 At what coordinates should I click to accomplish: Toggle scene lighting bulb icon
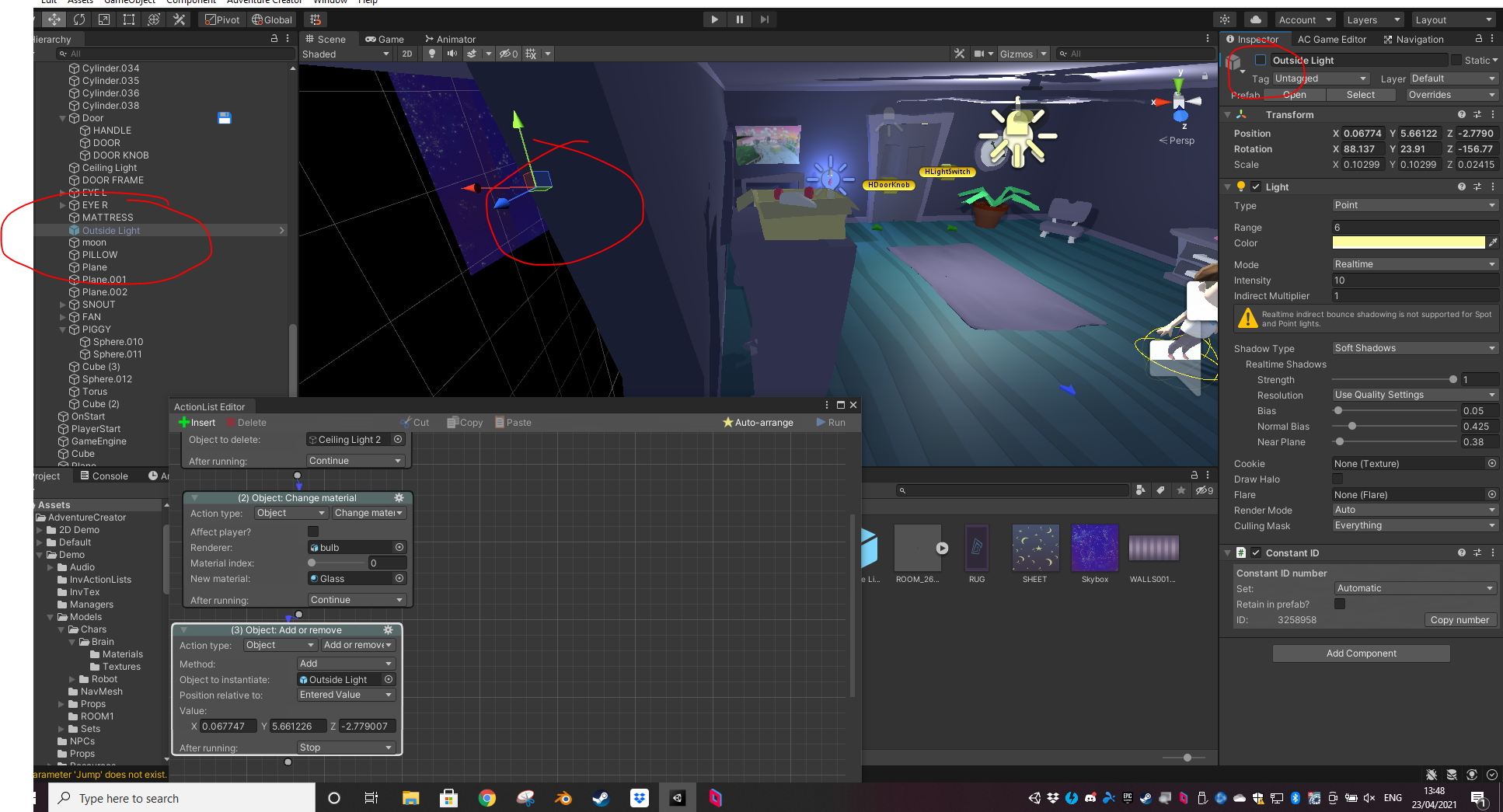click(432, 54)
